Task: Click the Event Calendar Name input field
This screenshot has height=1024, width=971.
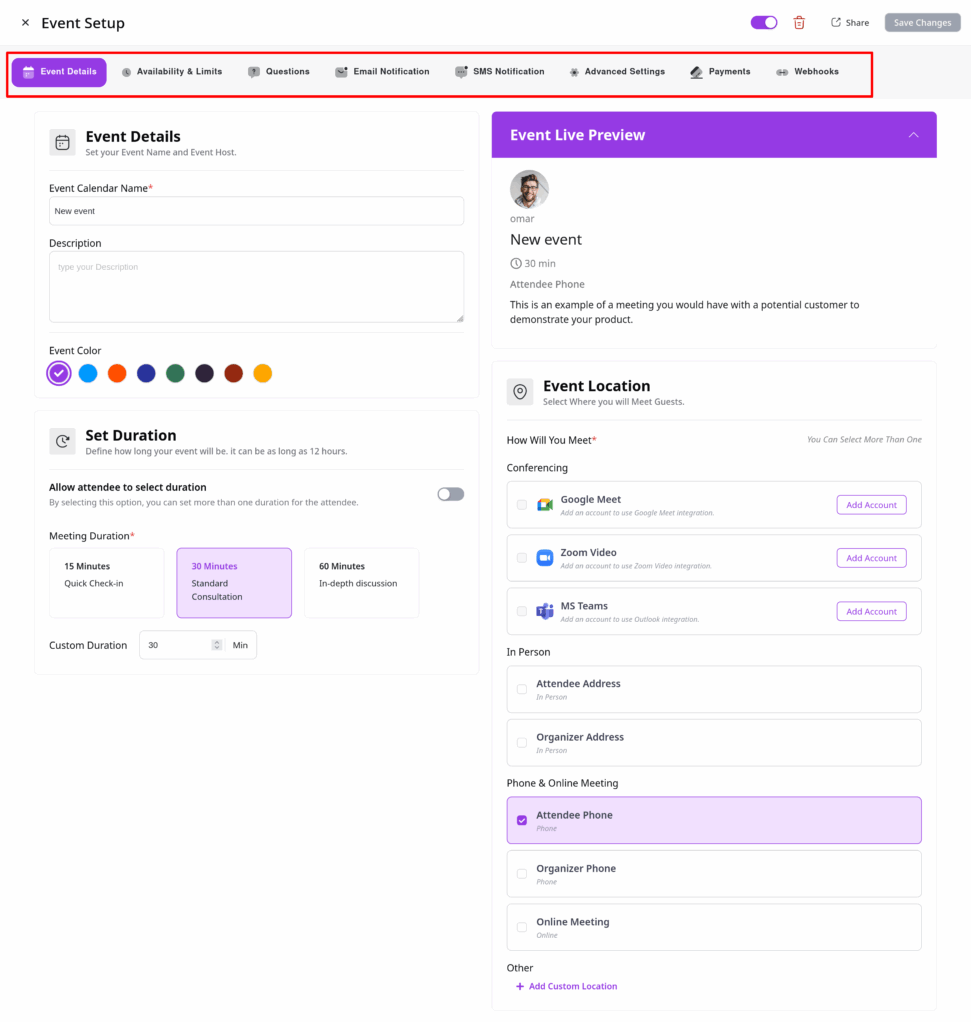Action: [256, 211]
